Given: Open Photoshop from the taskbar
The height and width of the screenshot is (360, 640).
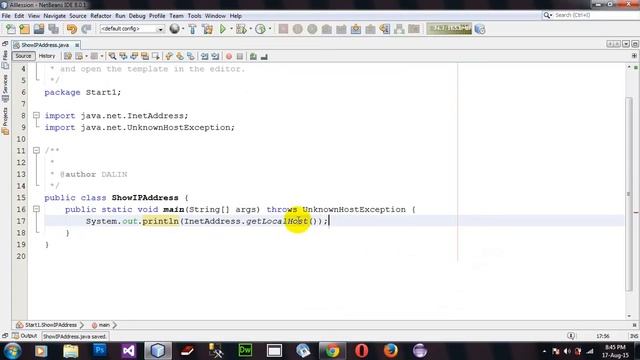Looking at the screenshot, I should point(99,351).
